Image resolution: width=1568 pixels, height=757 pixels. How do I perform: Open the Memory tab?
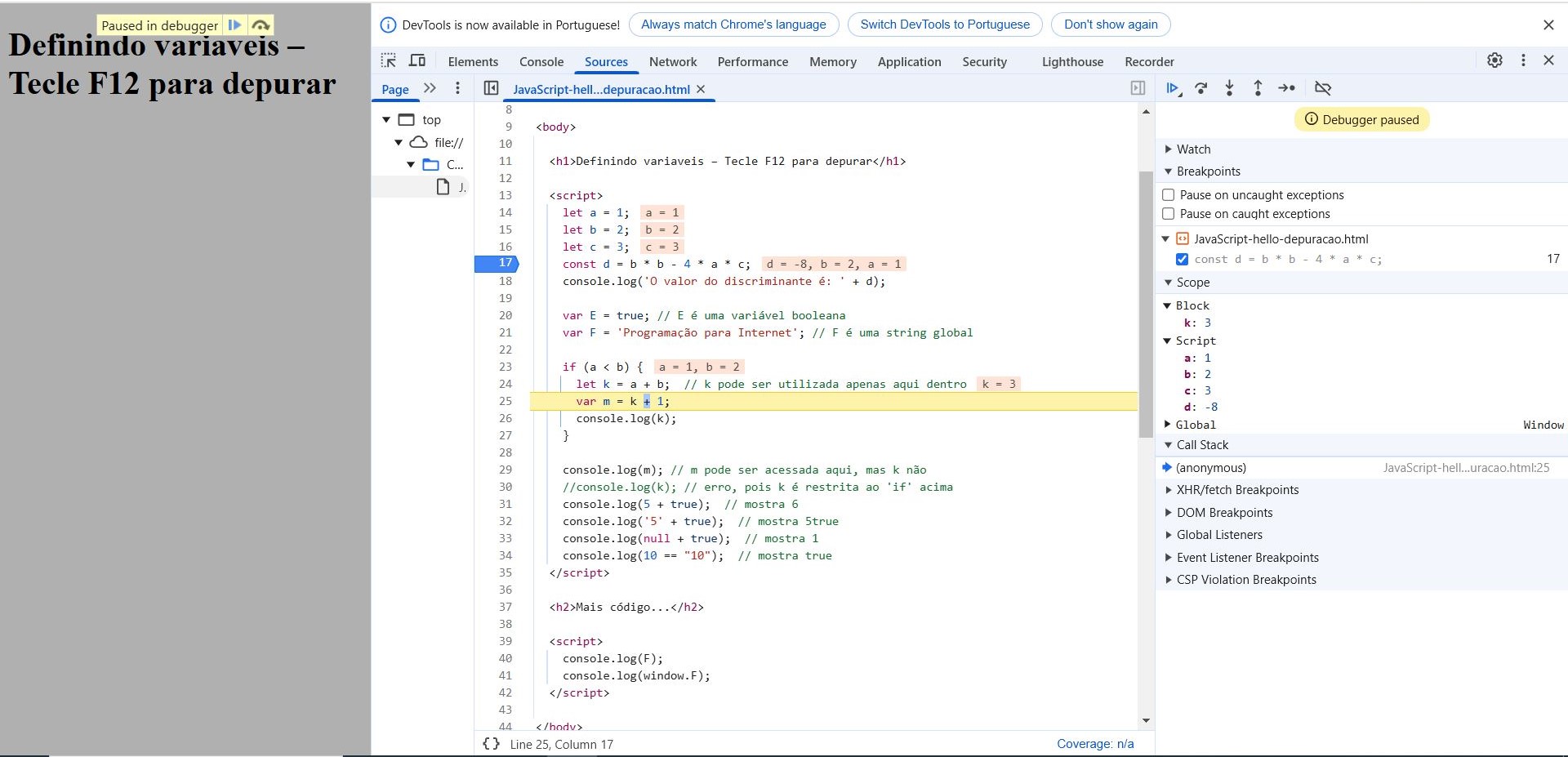click(833, 61)
